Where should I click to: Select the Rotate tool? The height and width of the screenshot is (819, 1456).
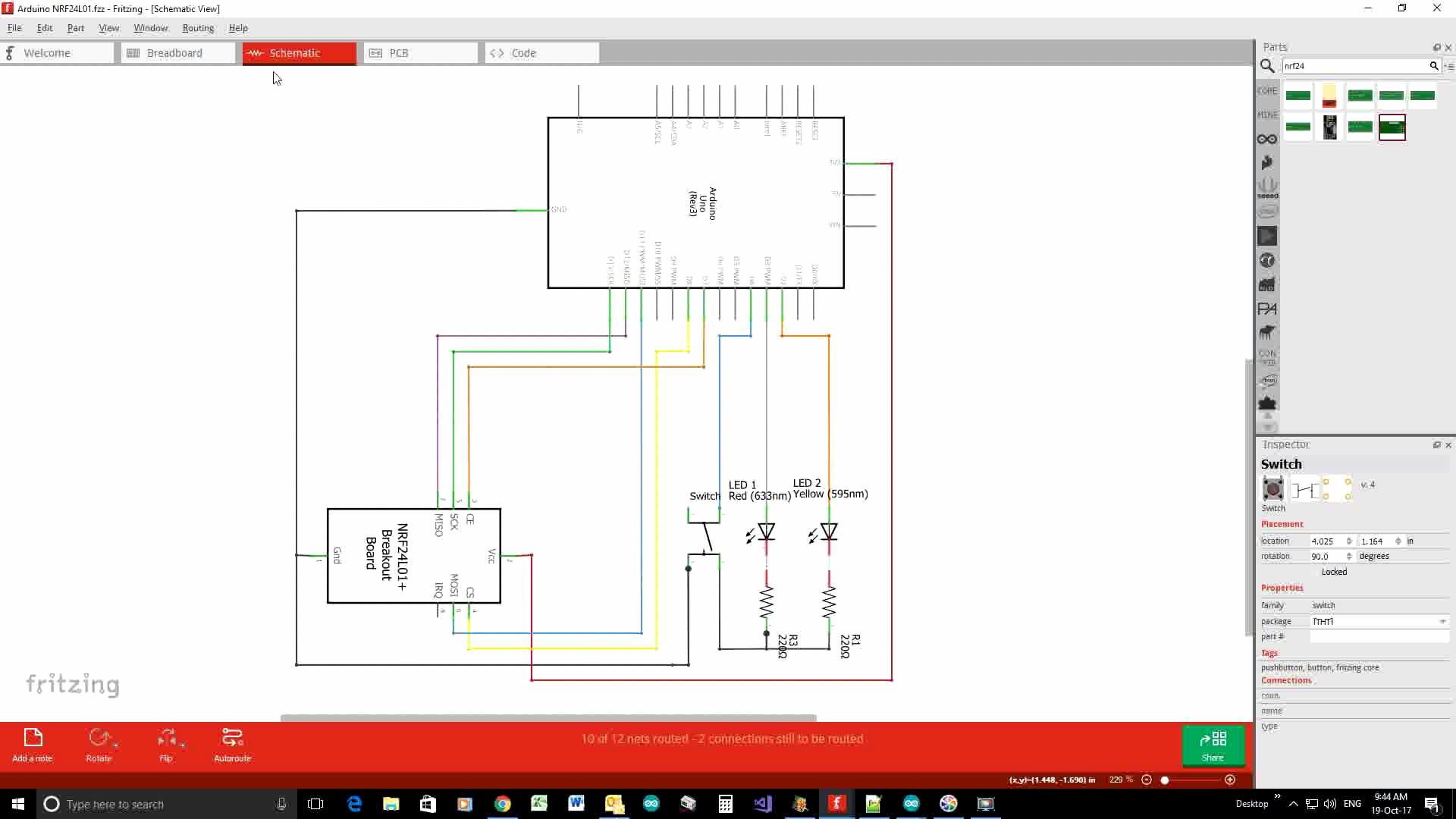point(100,744)
